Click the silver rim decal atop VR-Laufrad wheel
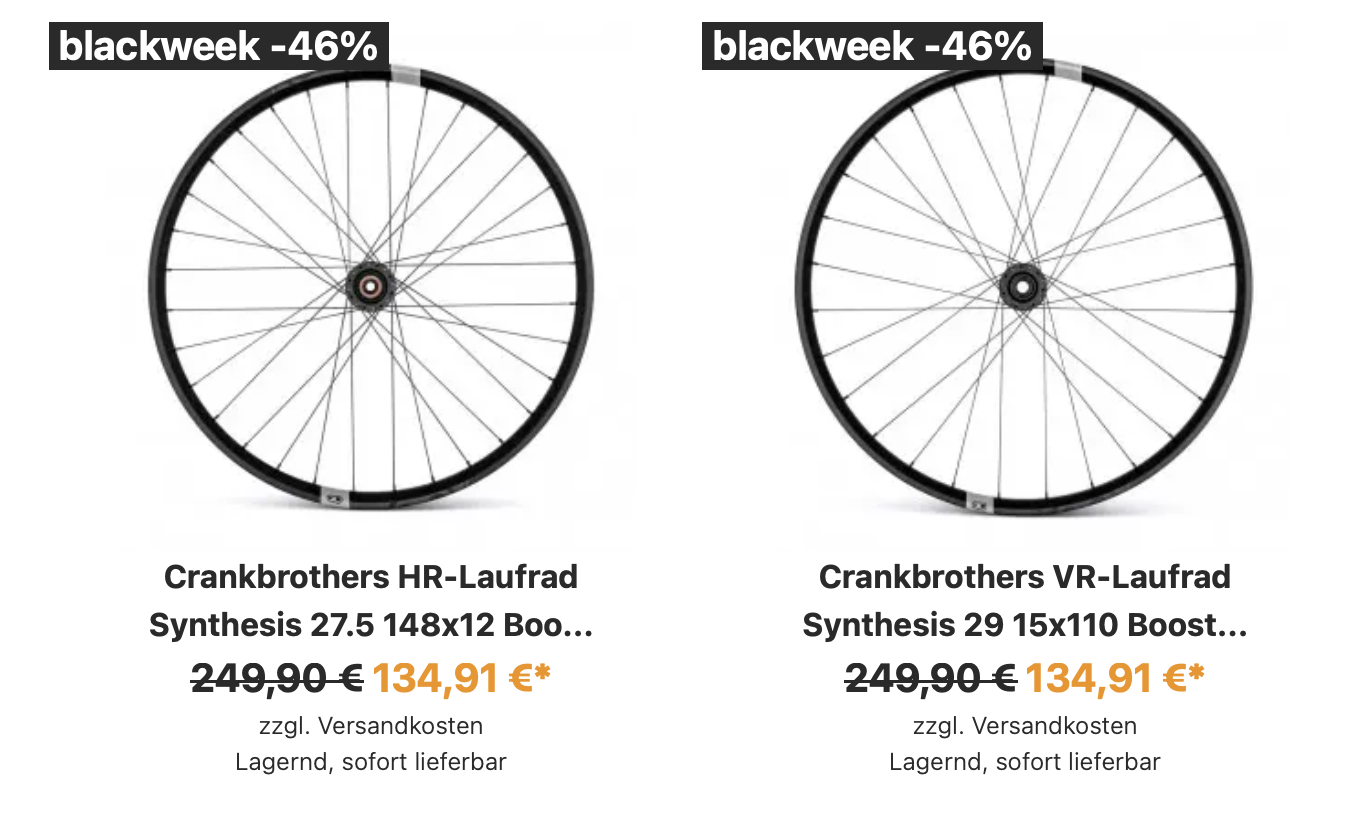 pos(1065,68)
